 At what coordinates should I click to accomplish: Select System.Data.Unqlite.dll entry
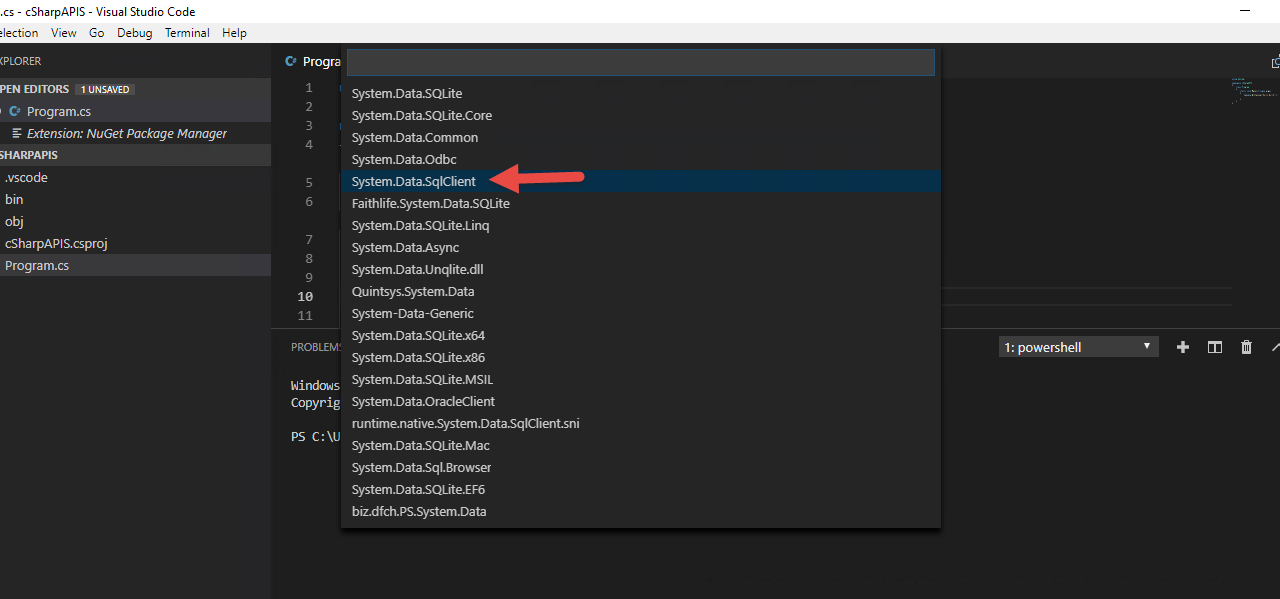640,269
